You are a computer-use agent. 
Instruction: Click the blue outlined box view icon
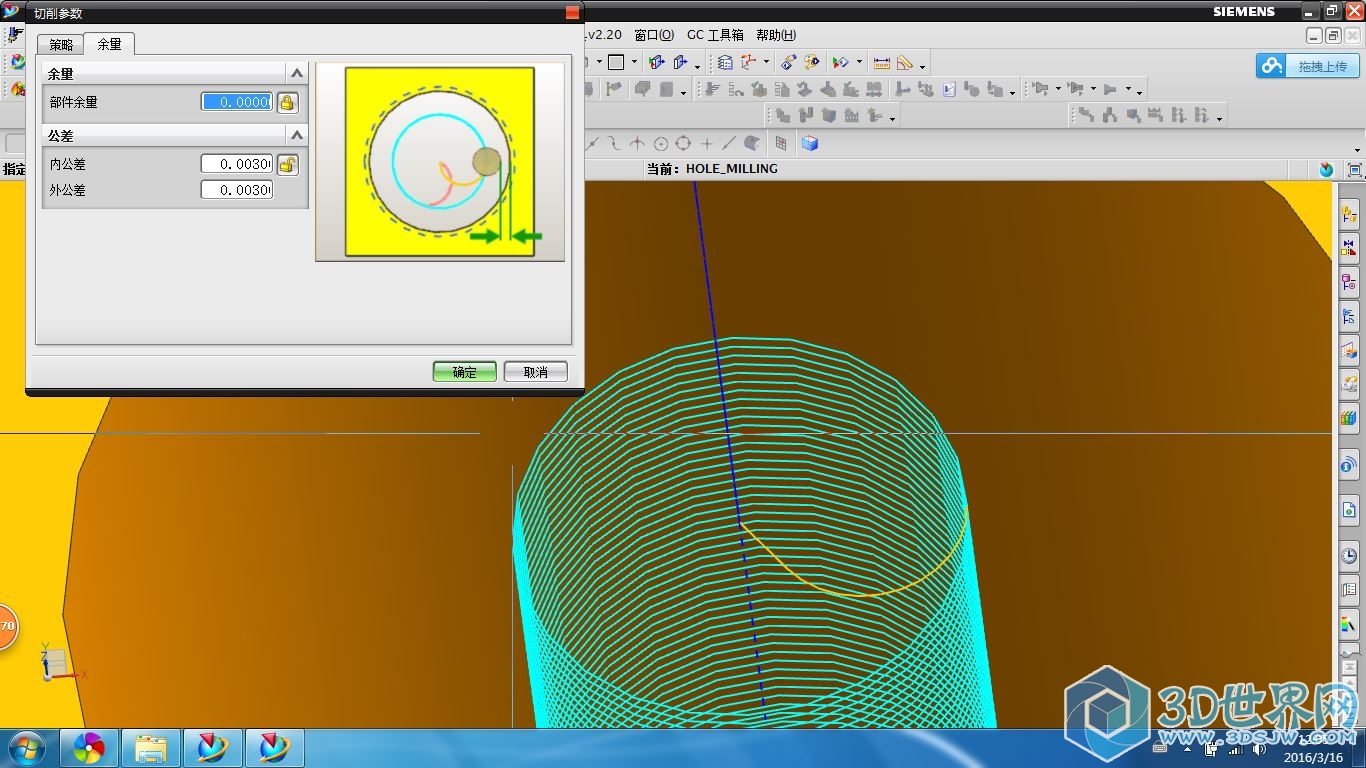pyautogui.click(x=682, y=62)
